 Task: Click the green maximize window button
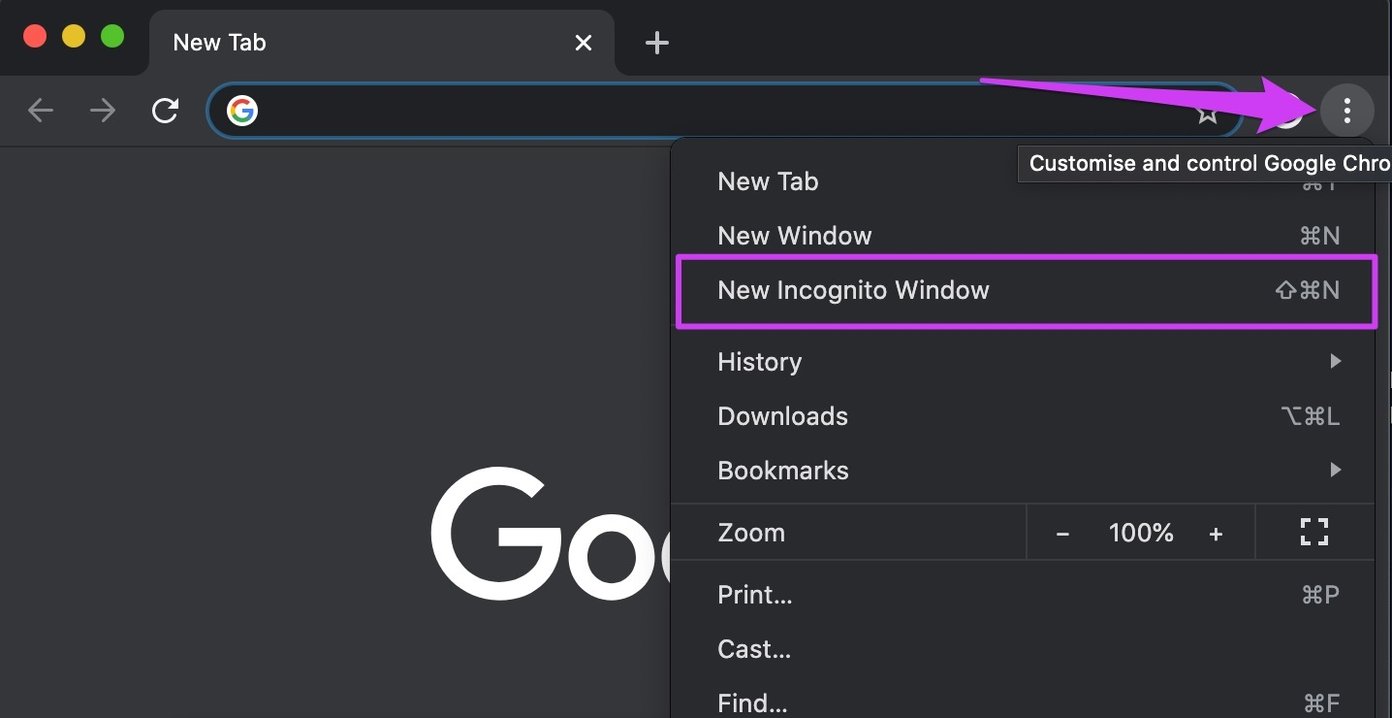[113, 37]
